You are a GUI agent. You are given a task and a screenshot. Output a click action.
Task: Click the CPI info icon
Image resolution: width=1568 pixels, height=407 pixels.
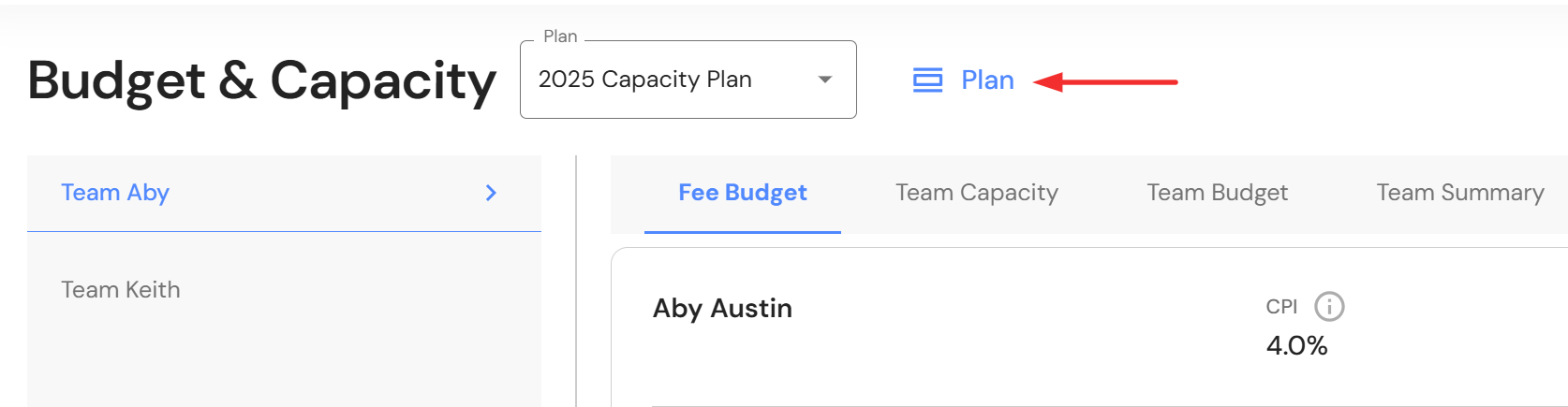[x=1329, y=306]
